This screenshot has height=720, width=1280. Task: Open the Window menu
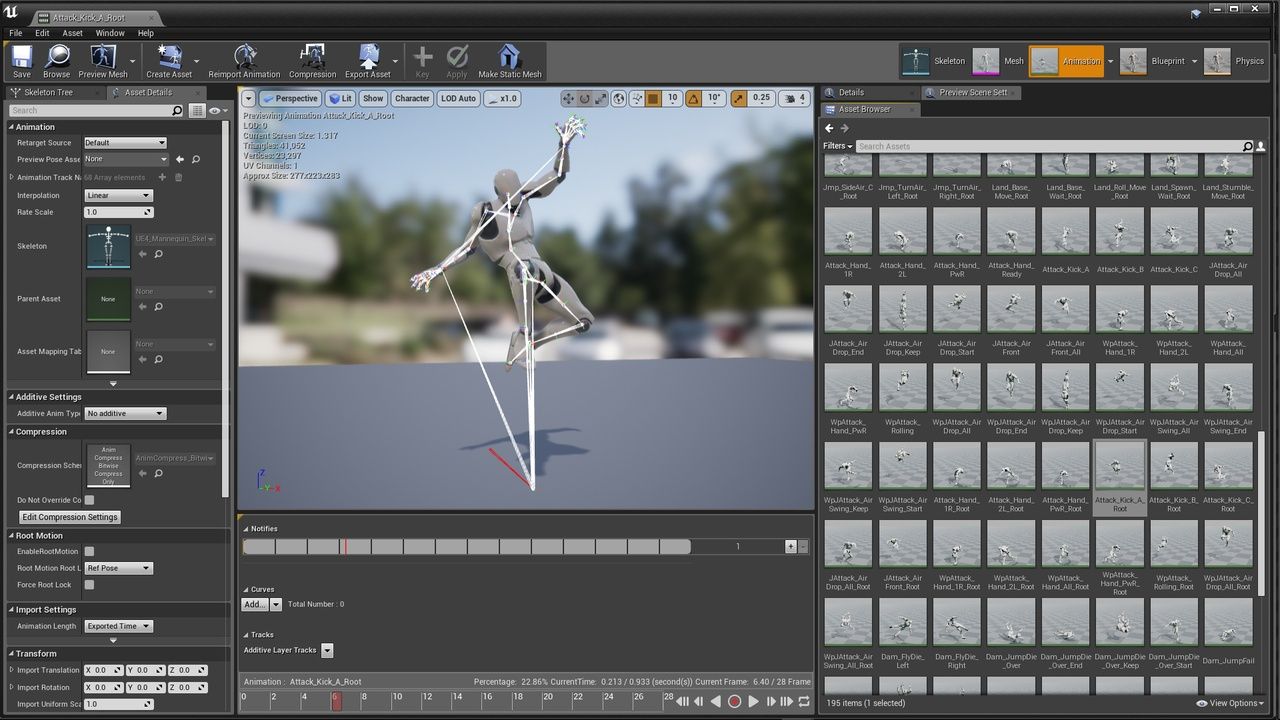[x=110, y=33]
